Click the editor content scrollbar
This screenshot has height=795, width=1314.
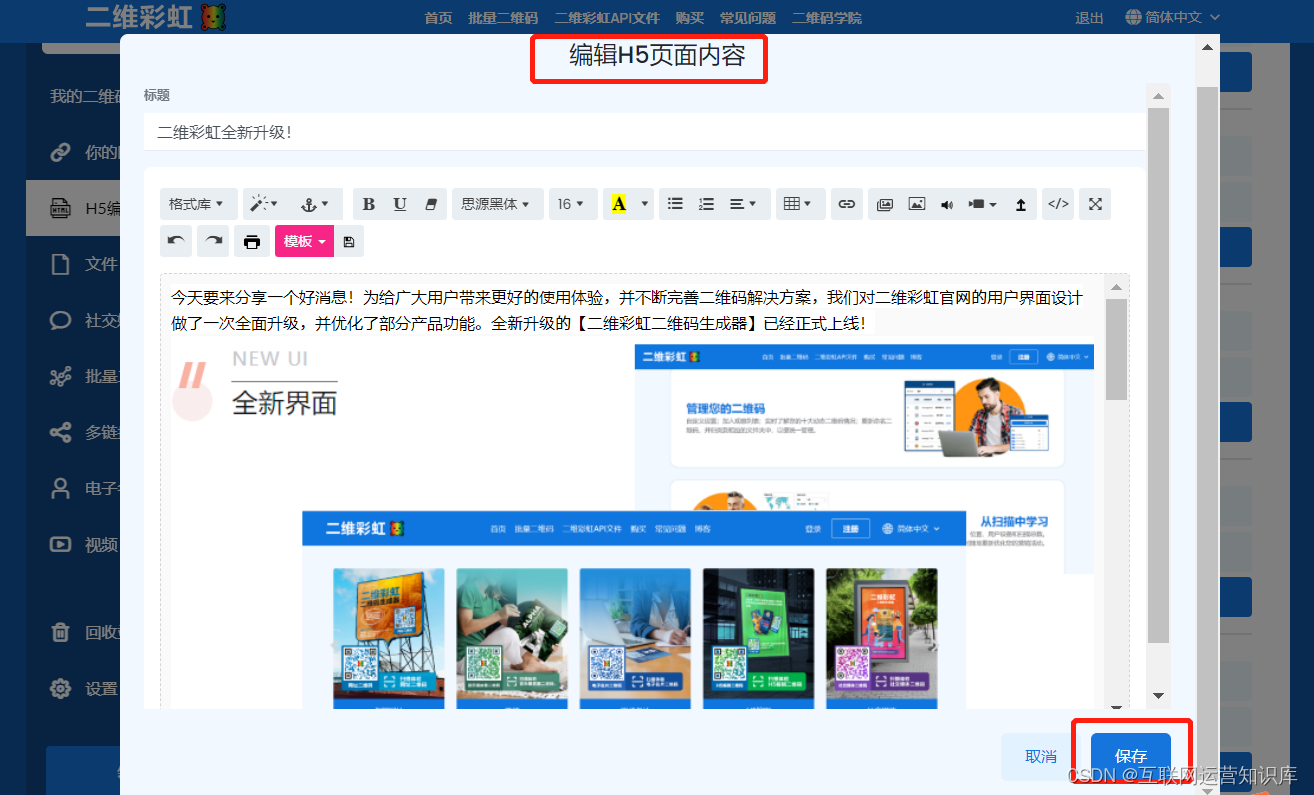point(1117,350)
